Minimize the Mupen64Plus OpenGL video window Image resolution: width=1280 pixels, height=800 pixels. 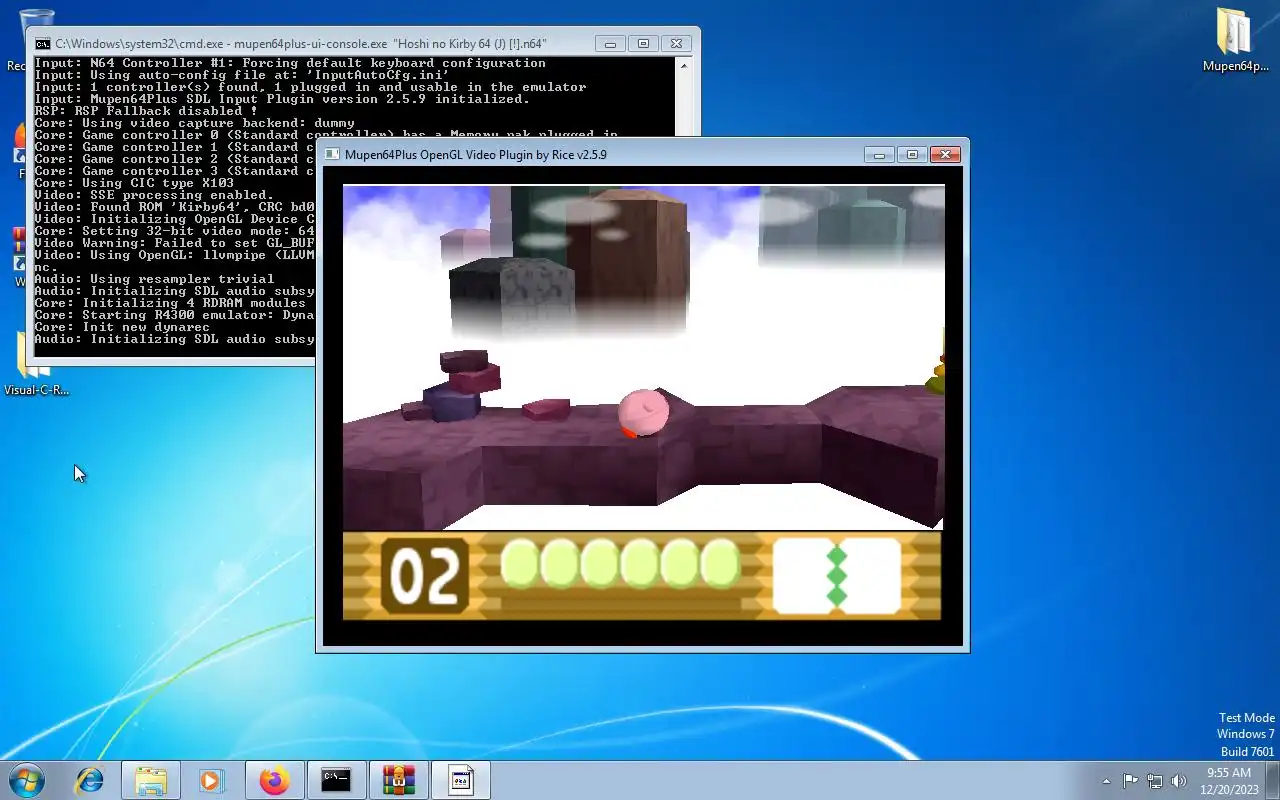[879, 155]
